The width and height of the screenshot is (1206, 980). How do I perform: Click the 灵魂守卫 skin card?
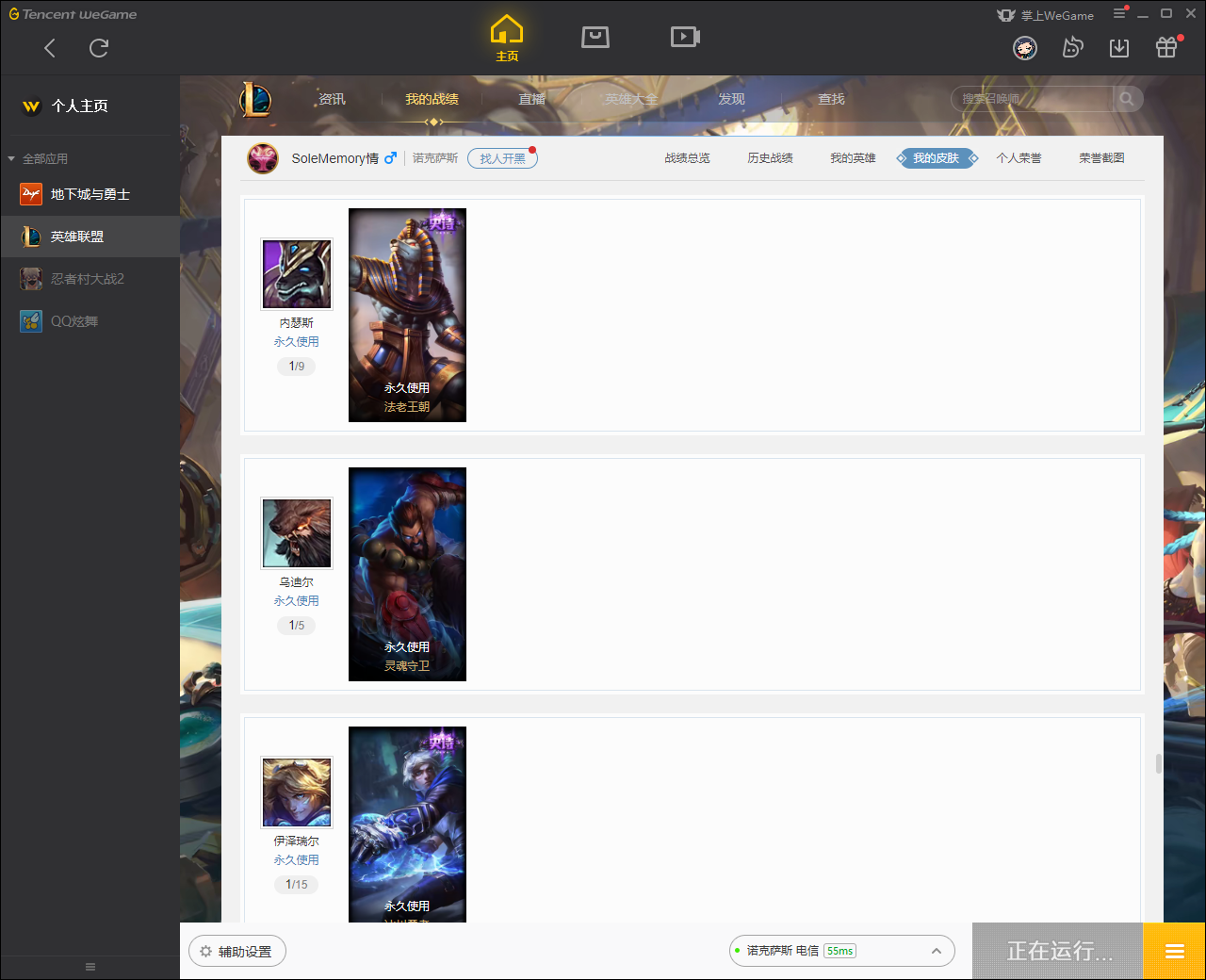408,575
